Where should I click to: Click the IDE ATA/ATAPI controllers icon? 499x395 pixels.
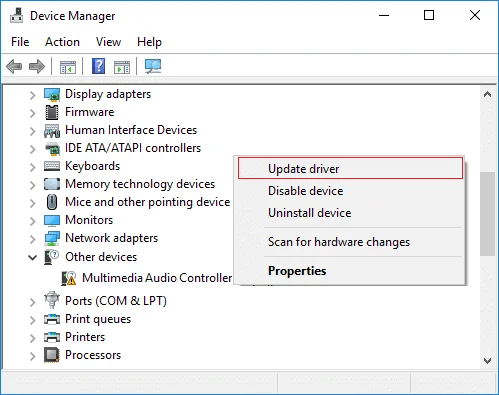[x=52, y=148]
